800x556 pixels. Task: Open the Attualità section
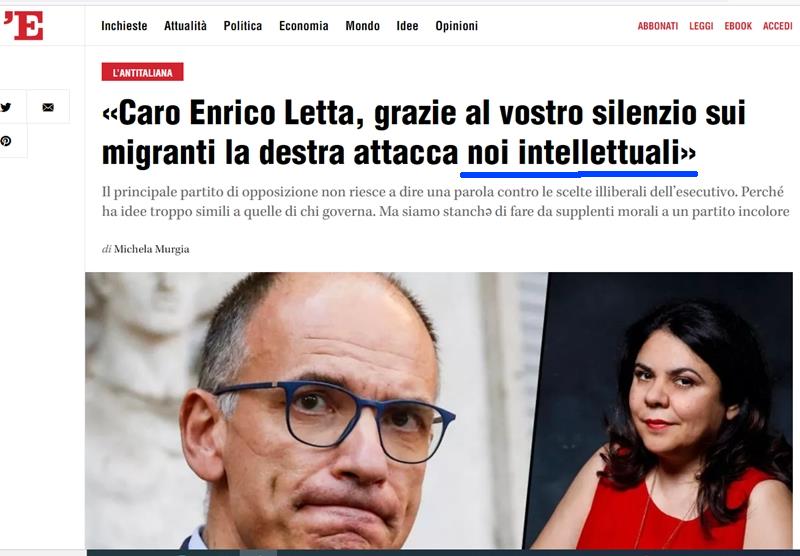(x=185, y=26)
